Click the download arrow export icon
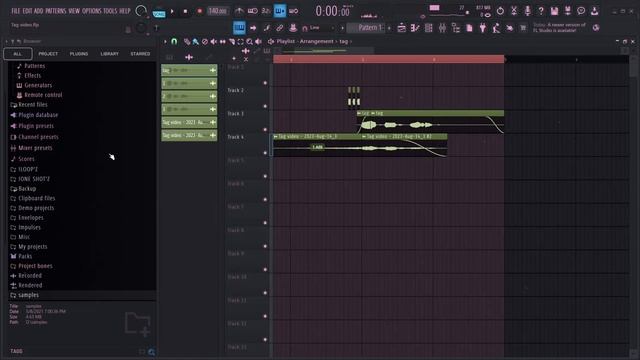Image resolution: width=640 pixels, height=360 pixels. click(595, 11)
